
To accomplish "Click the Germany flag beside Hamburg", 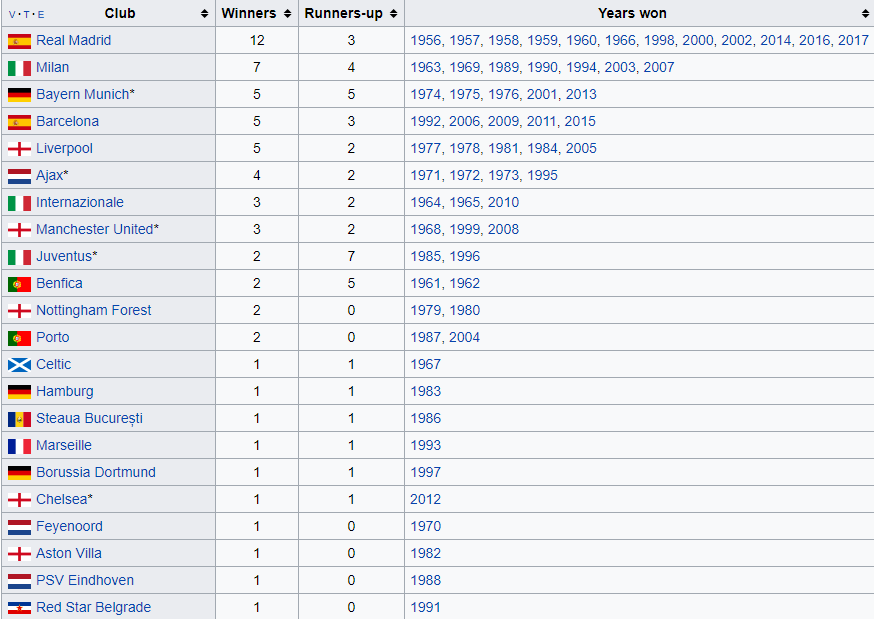I will pos(20,392).
